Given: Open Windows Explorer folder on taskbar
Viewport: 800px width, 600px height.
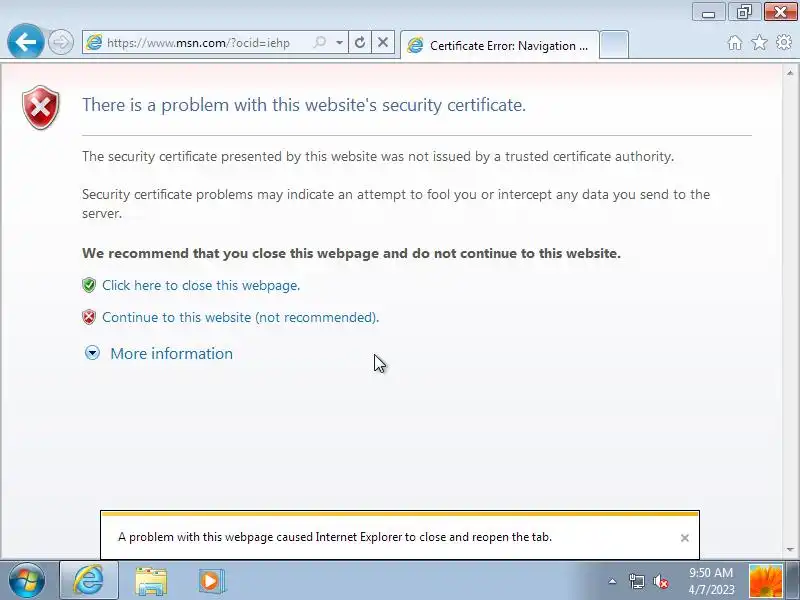Looking at the screenshot, I should [x=151, y=581].
